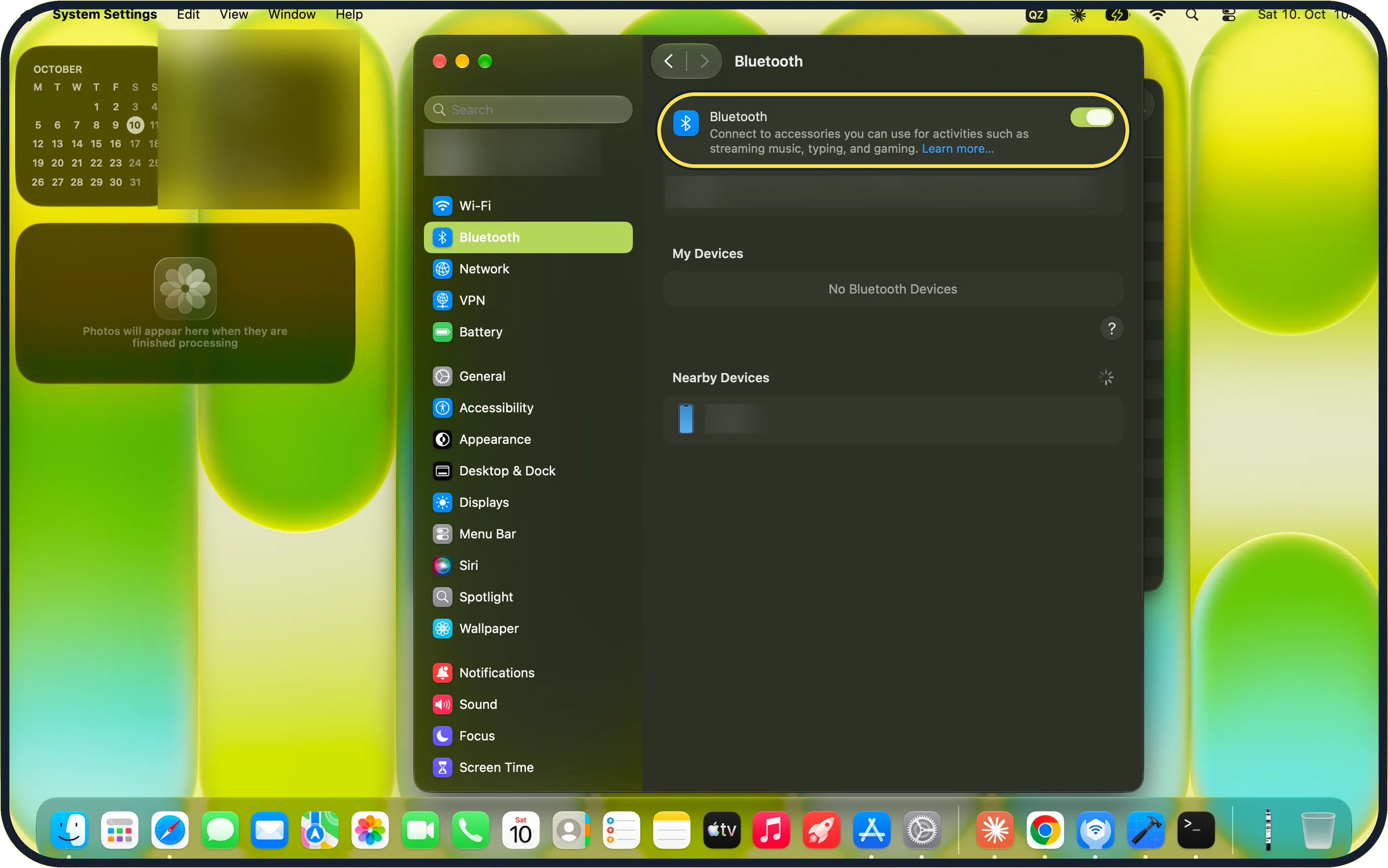
Task: Open Wallpaper settings in the sidebar
Action: (x=528, y=629)
